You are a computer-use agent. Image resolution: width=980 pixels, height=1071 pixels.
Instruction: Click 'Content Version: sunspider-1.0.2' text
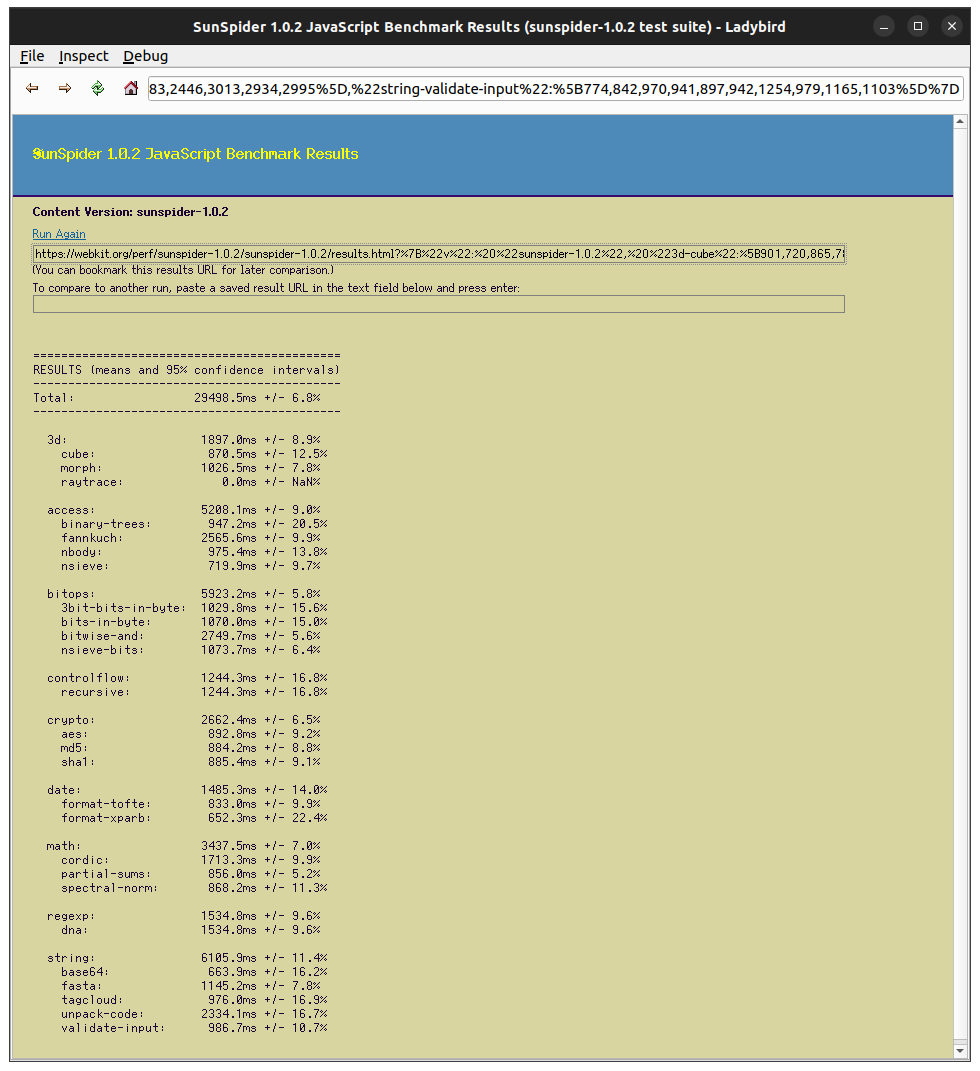(x=130, y=212)
